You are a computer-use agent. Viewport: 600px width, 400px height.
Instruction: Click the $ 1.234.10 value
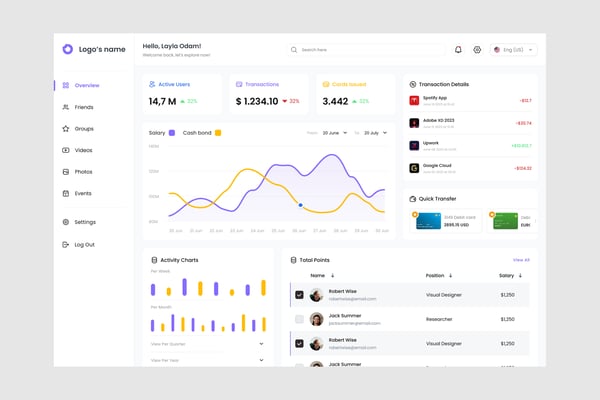point(257,101)
